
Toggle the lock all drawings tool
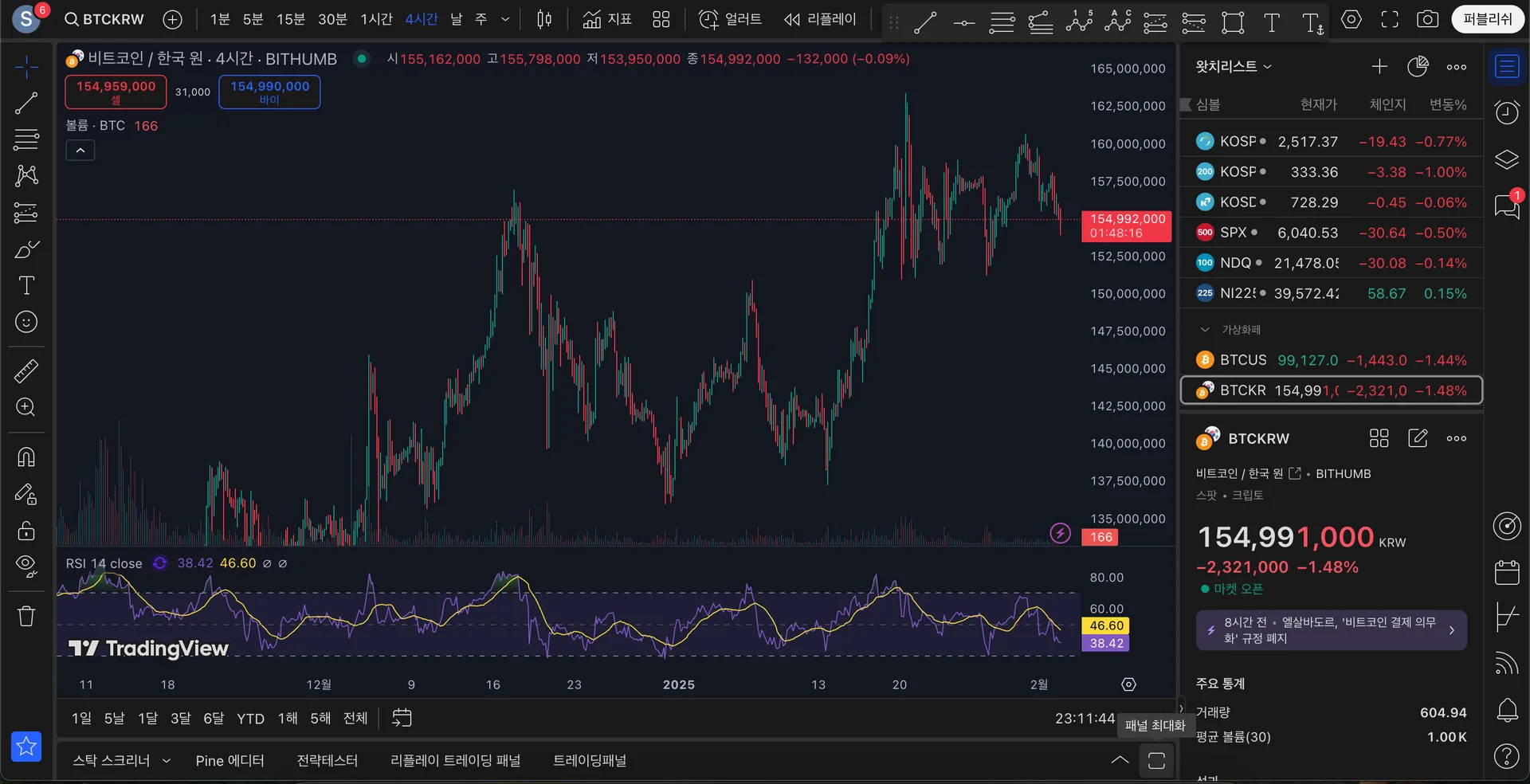point(26,531)
